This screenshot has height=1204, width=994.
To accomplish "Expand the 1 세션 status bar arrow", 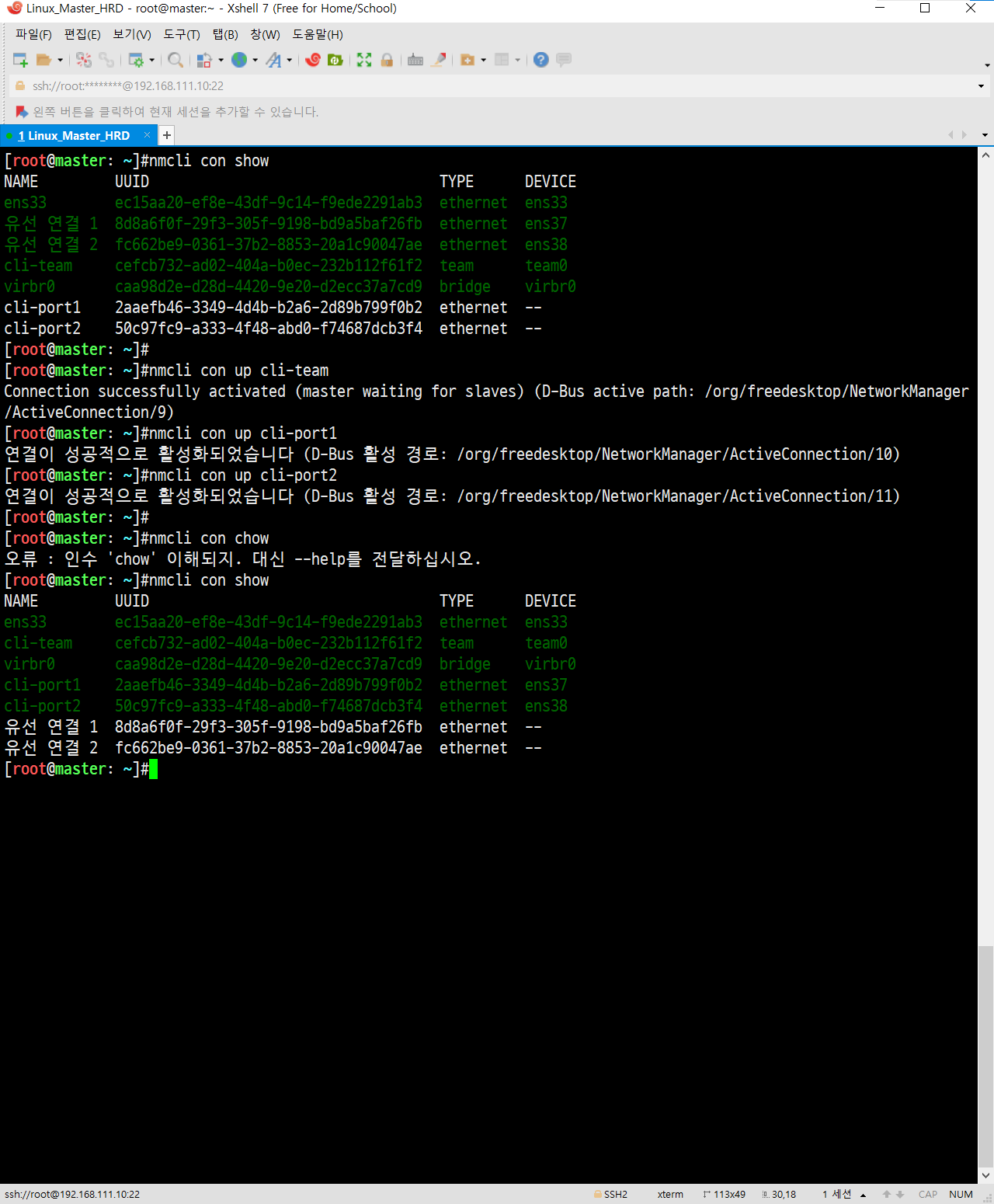I will [863, 1195].
